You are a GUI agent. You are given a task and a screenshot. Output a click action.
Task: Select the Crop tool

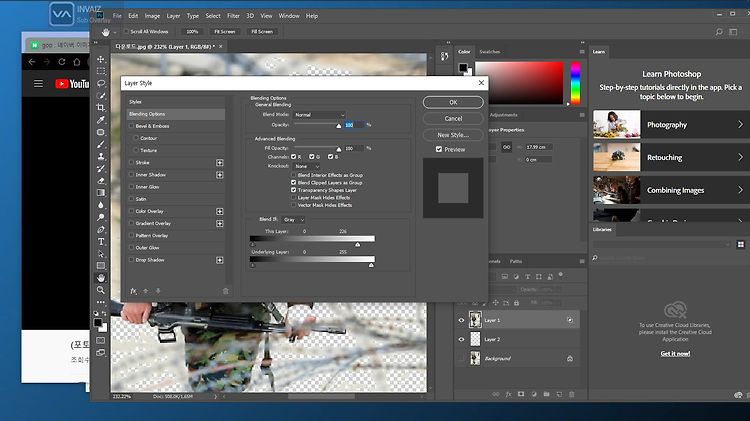(x=100, y=108)
